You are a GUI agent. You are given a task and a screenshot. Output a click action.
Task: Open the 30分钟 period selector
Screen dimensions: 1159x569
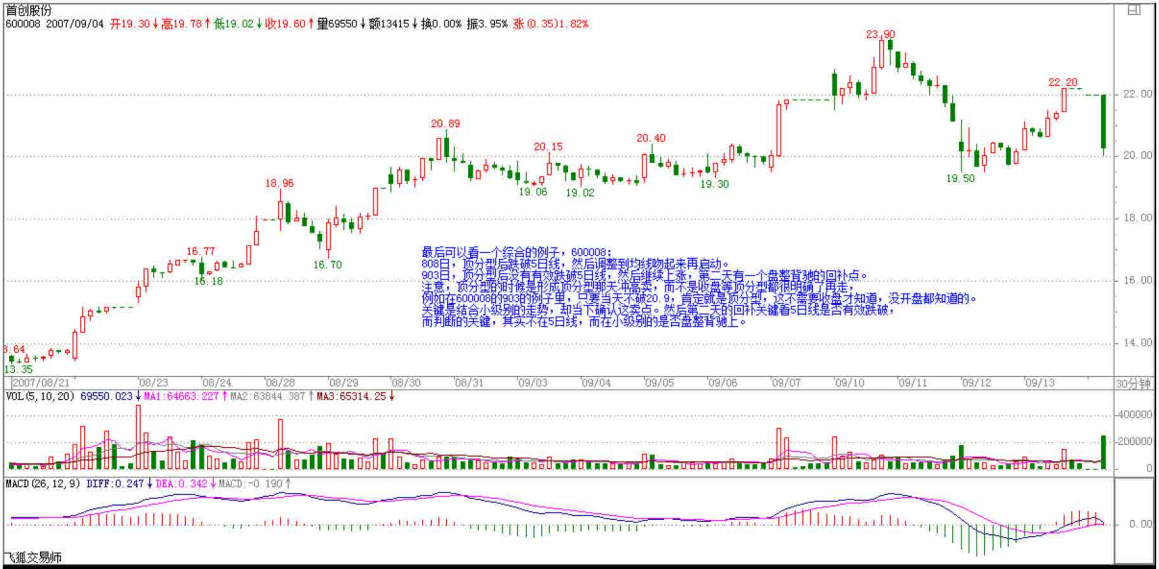[x=1134, y=383]
